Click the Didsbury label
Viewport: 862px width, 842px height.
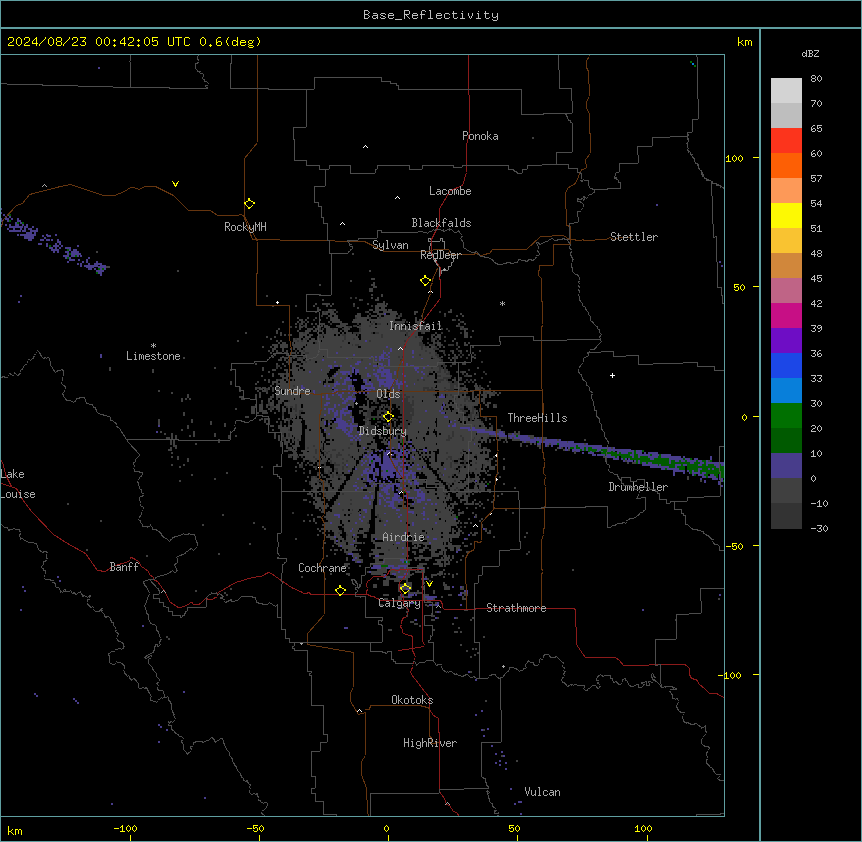[383, 431]
